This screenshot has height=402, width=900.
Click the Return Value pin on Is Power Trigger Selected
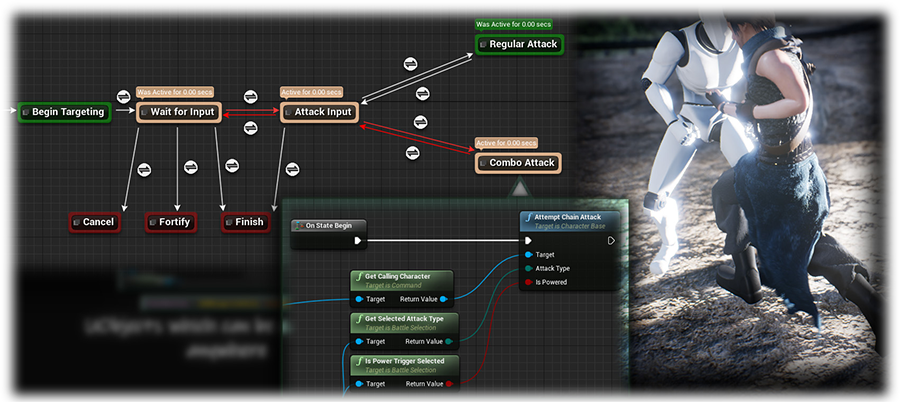click(x=449, y=384)
